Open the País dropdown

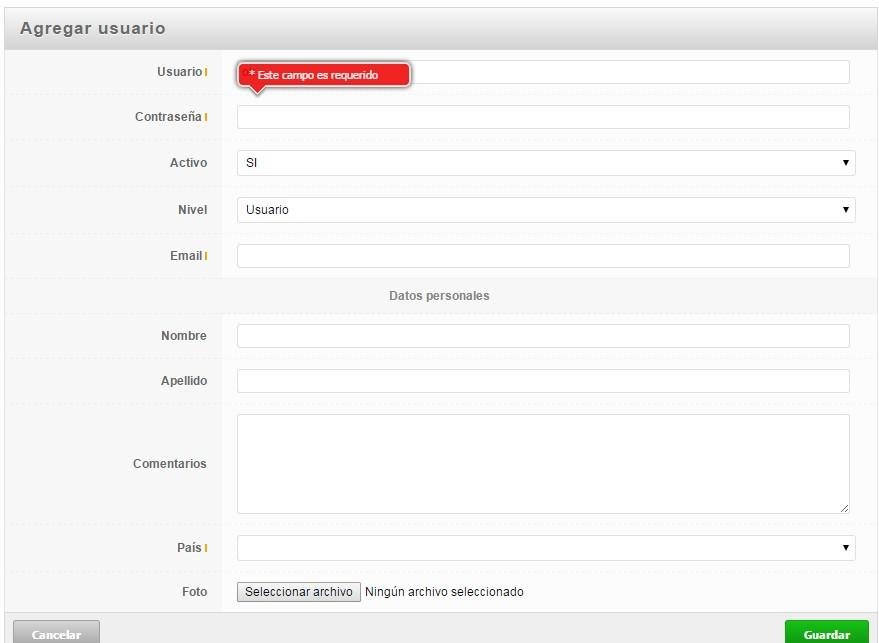[543, 548]
